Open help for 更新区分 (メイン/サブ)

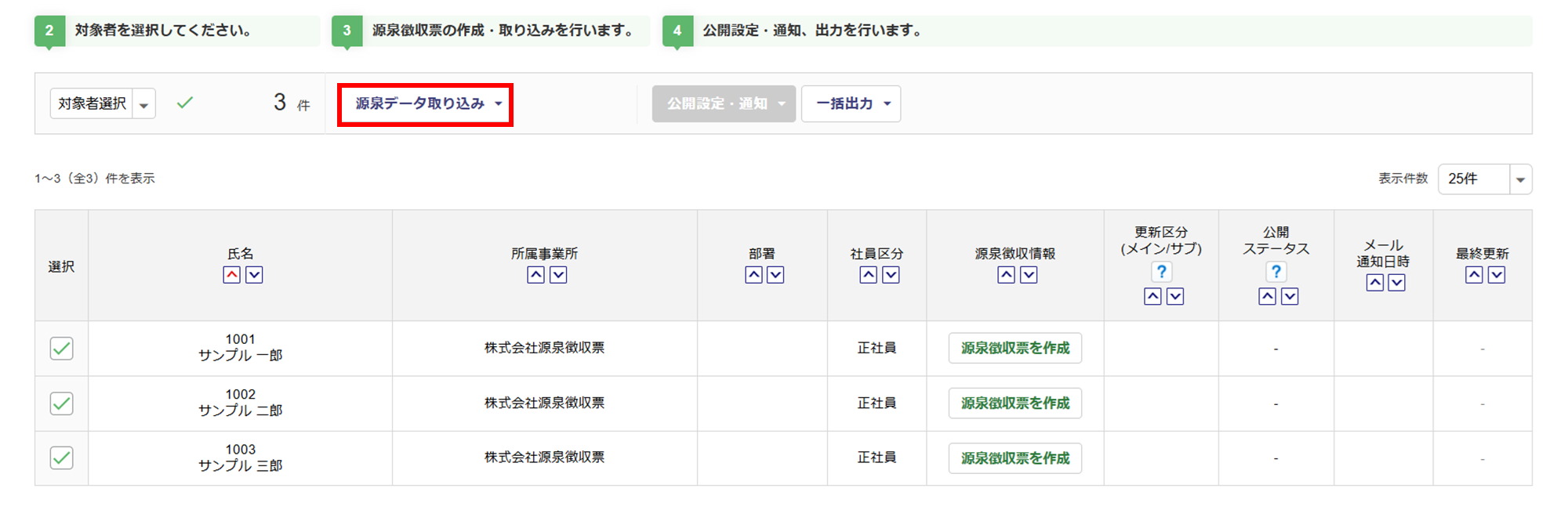(1162, 272)
